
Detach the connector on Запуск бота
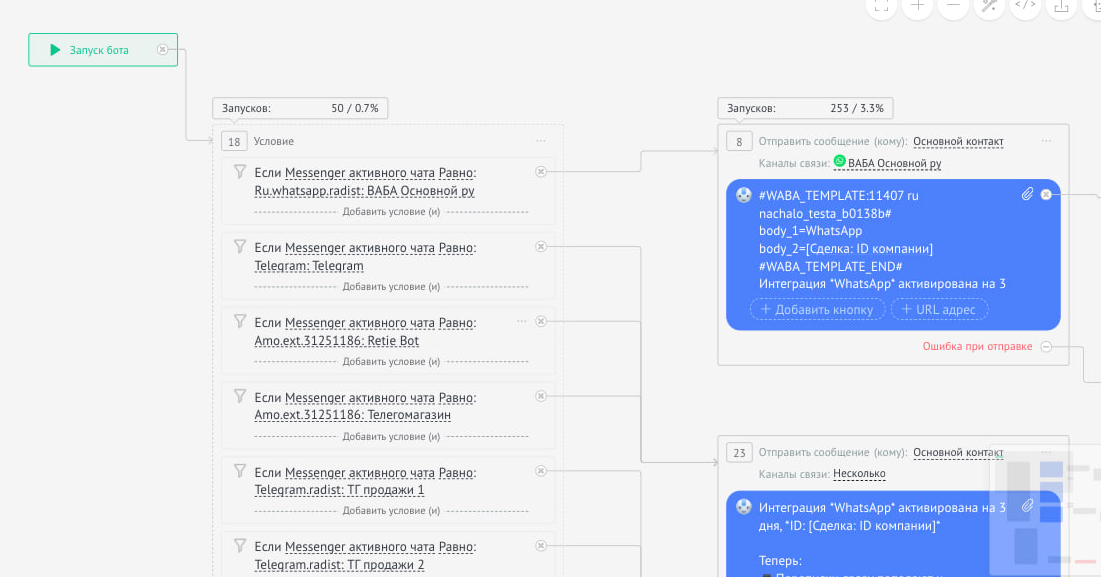[162, 49]
